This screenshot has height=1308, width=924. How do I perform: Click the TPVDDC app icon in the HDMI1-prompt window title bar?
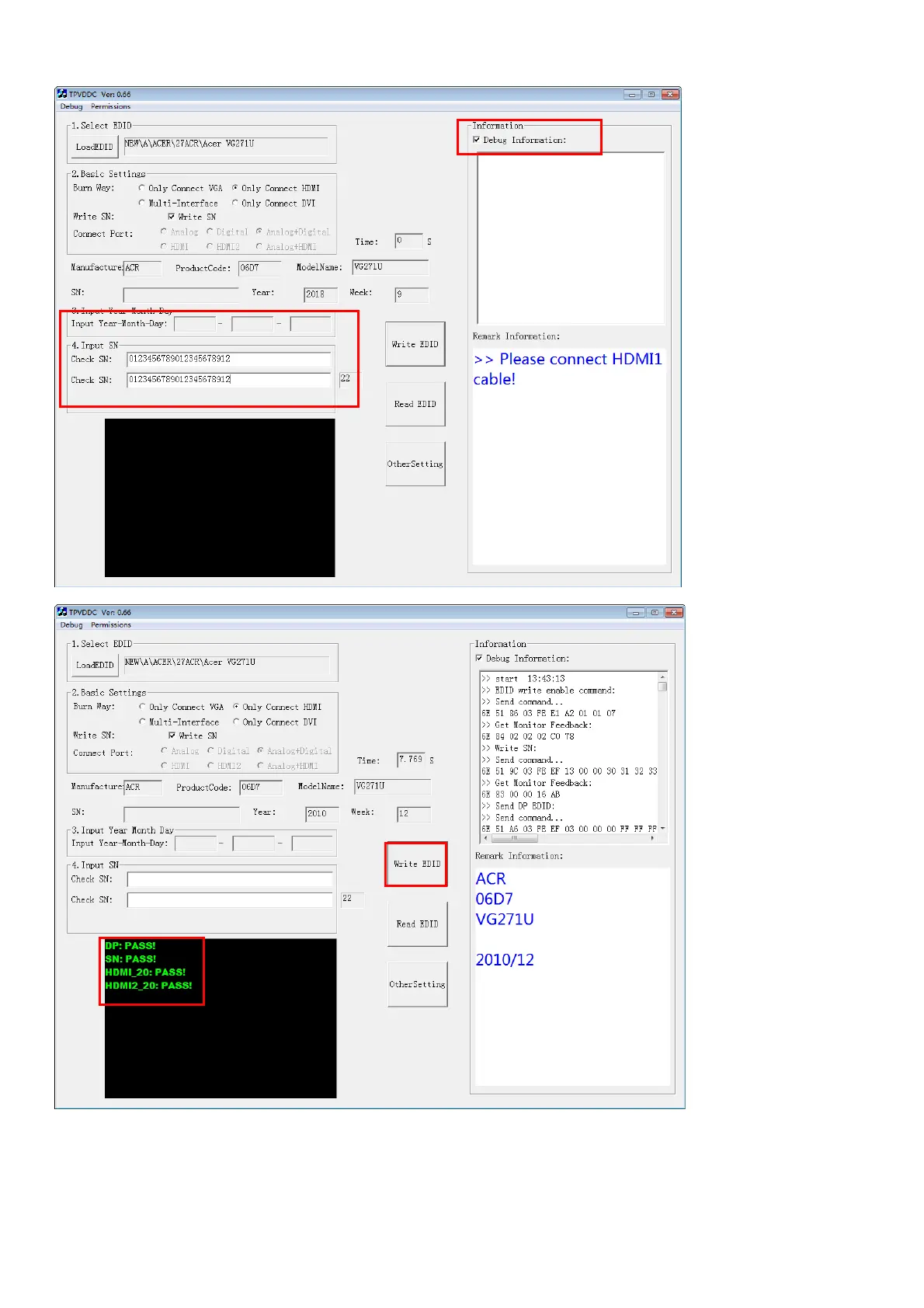[x=62, y=94]
